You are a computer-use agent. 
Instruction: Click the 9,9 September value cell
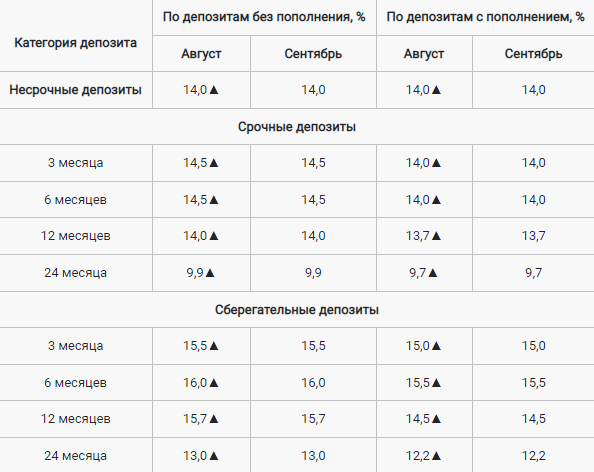(313, 273)
